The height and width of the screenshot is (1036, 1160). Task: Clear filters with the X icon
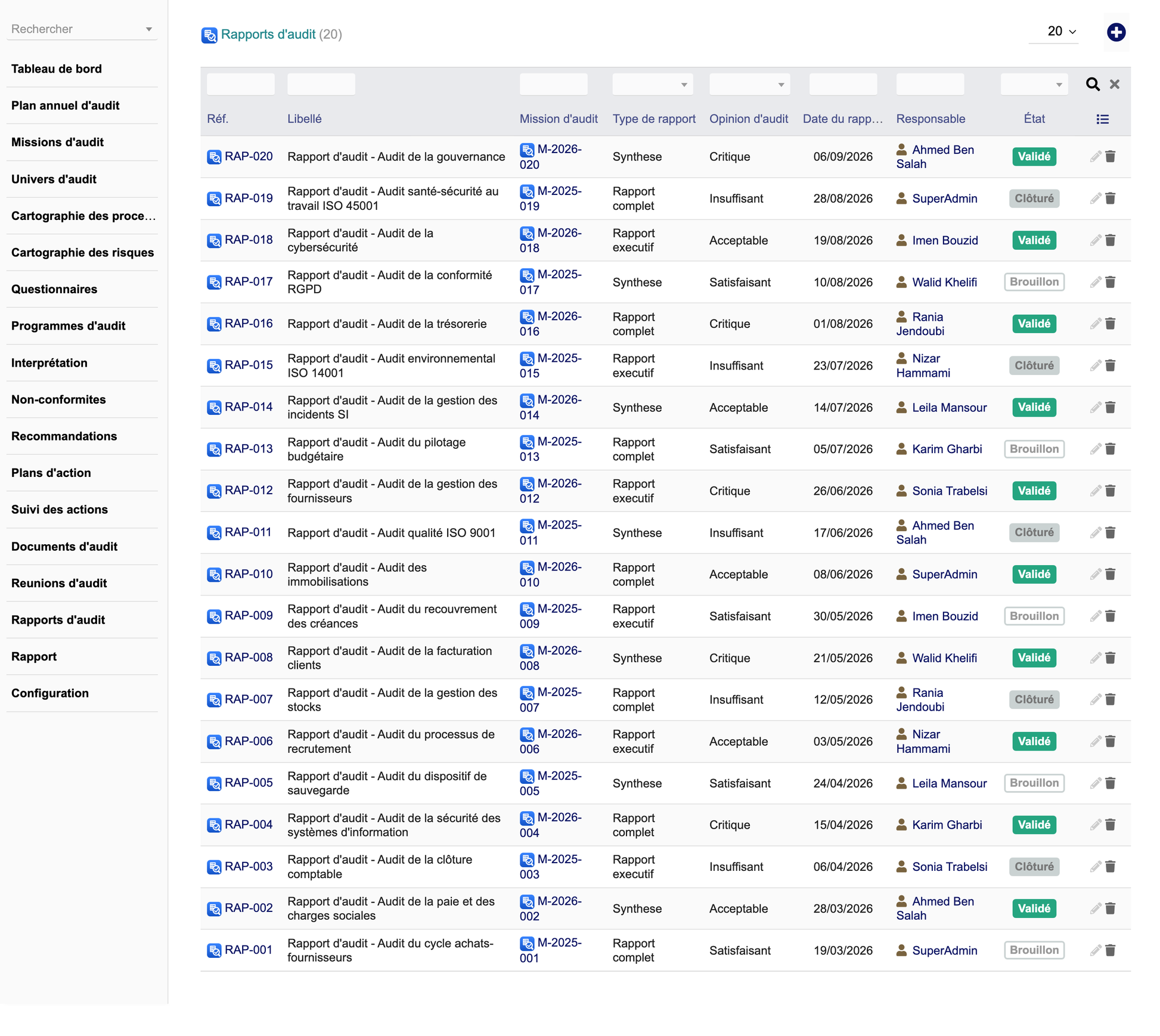click(x=1114, y=84)
